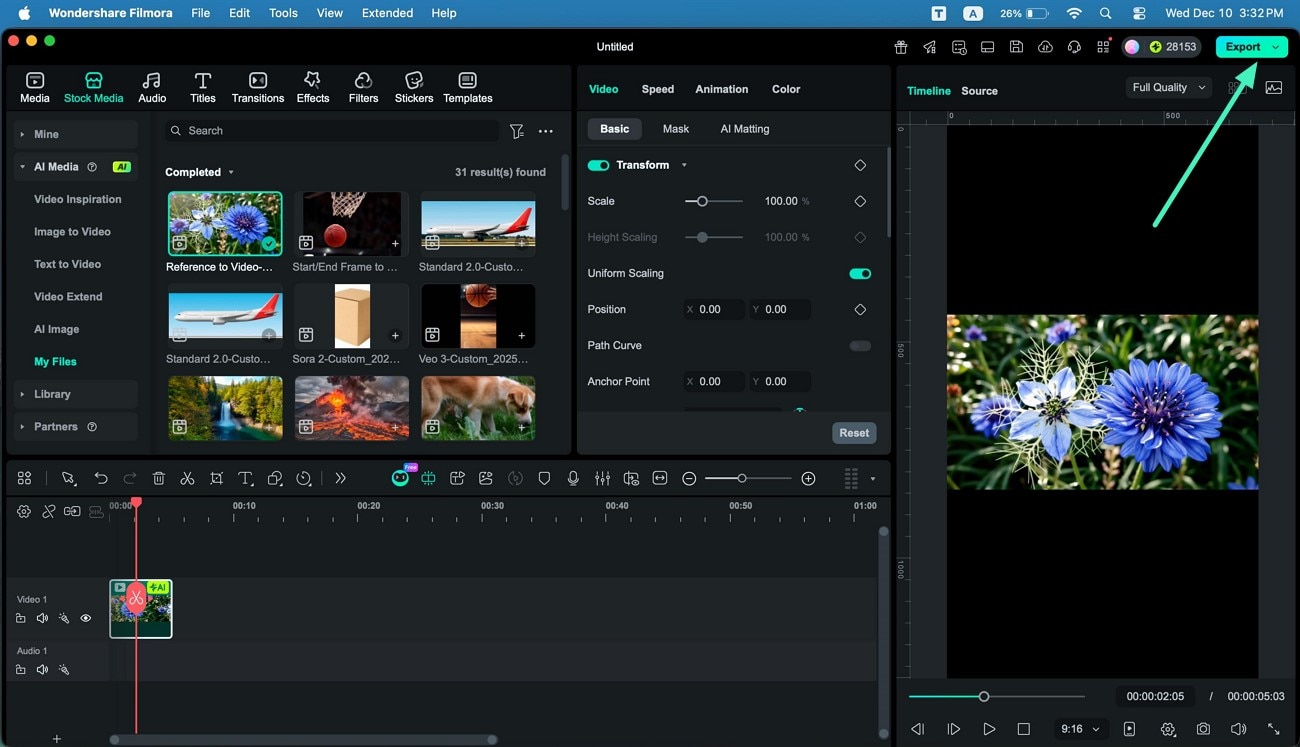Open the Crop tool in the timeline toolbar
The image size is (1300, 747).
pyautogui.click(x=216, y=478)
